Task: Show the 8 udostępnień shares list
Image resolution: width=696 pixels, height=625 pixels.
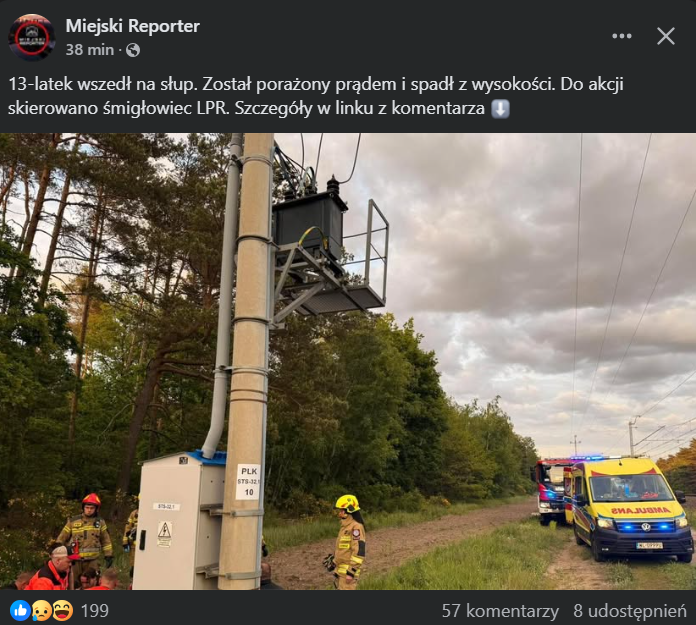Action: click(x=629, y=611)
